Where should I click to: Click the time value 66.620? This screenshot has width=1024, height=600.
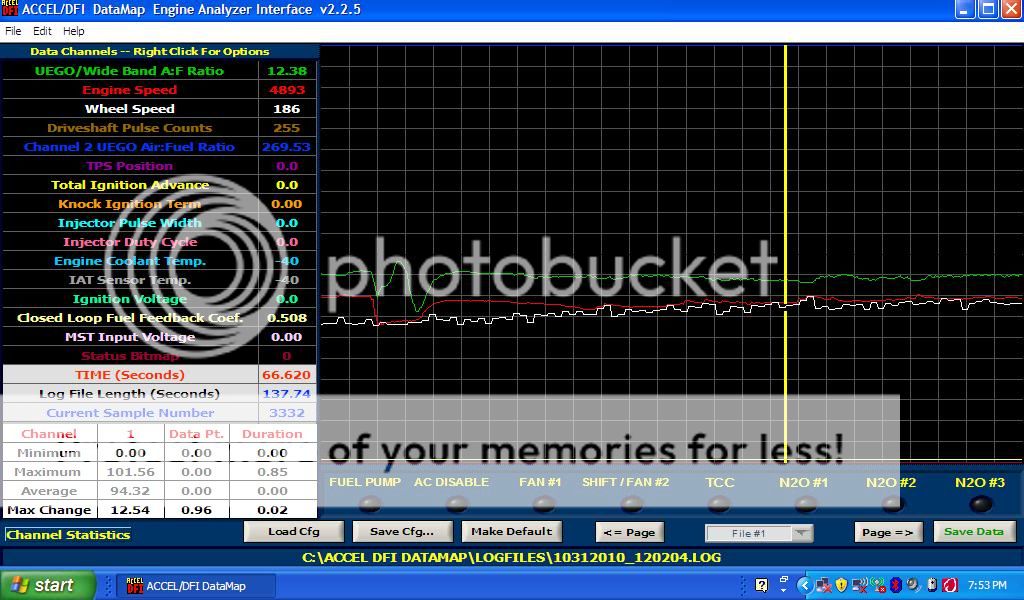[x=287, y=375]
